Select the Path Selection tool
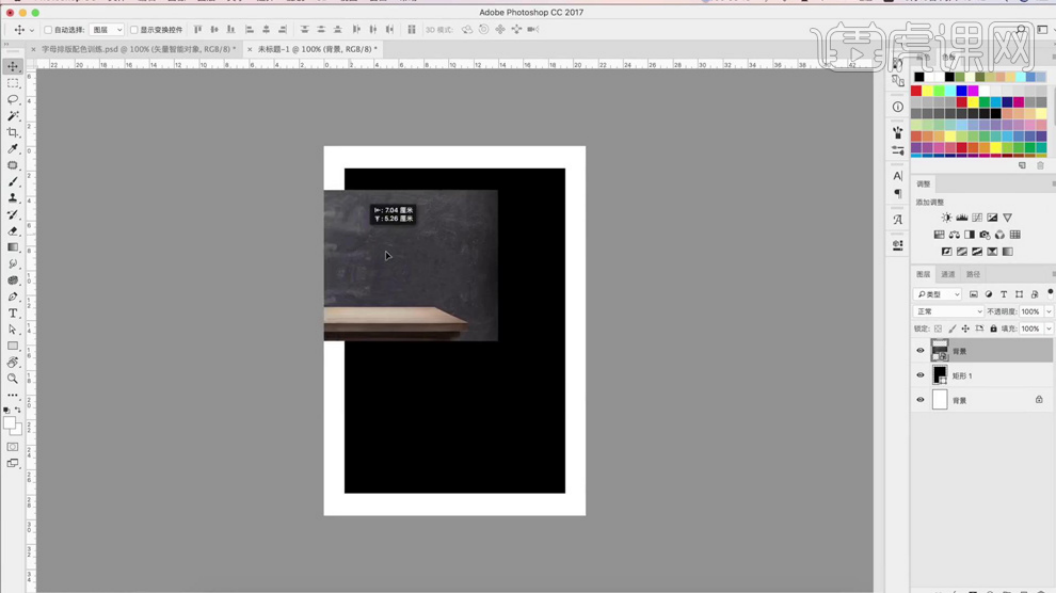This screenshot has width=1056, height=594. (x=13, y=329)
